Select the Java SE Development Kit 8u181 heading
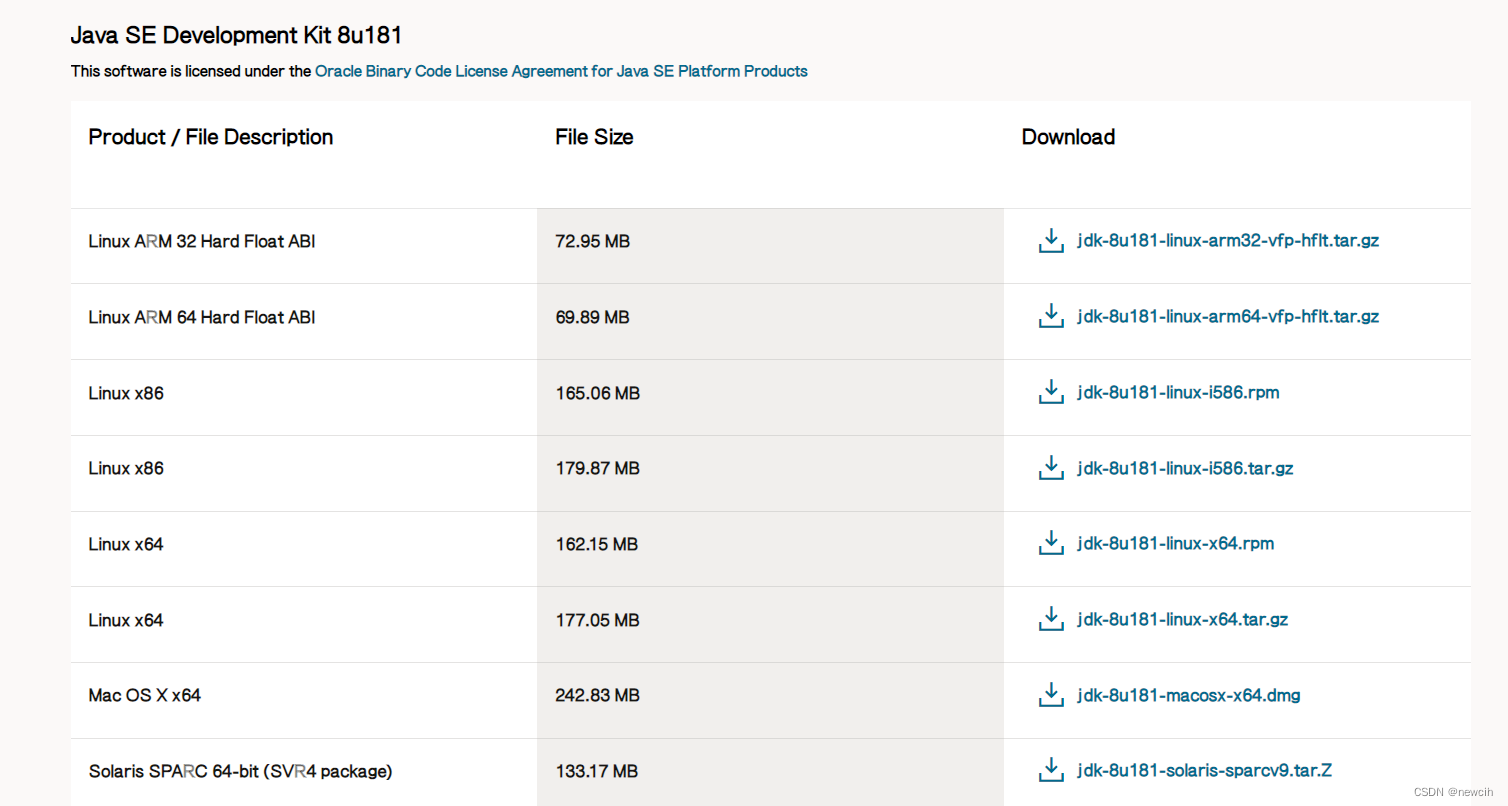1508x806 pixels. point(236,36)
